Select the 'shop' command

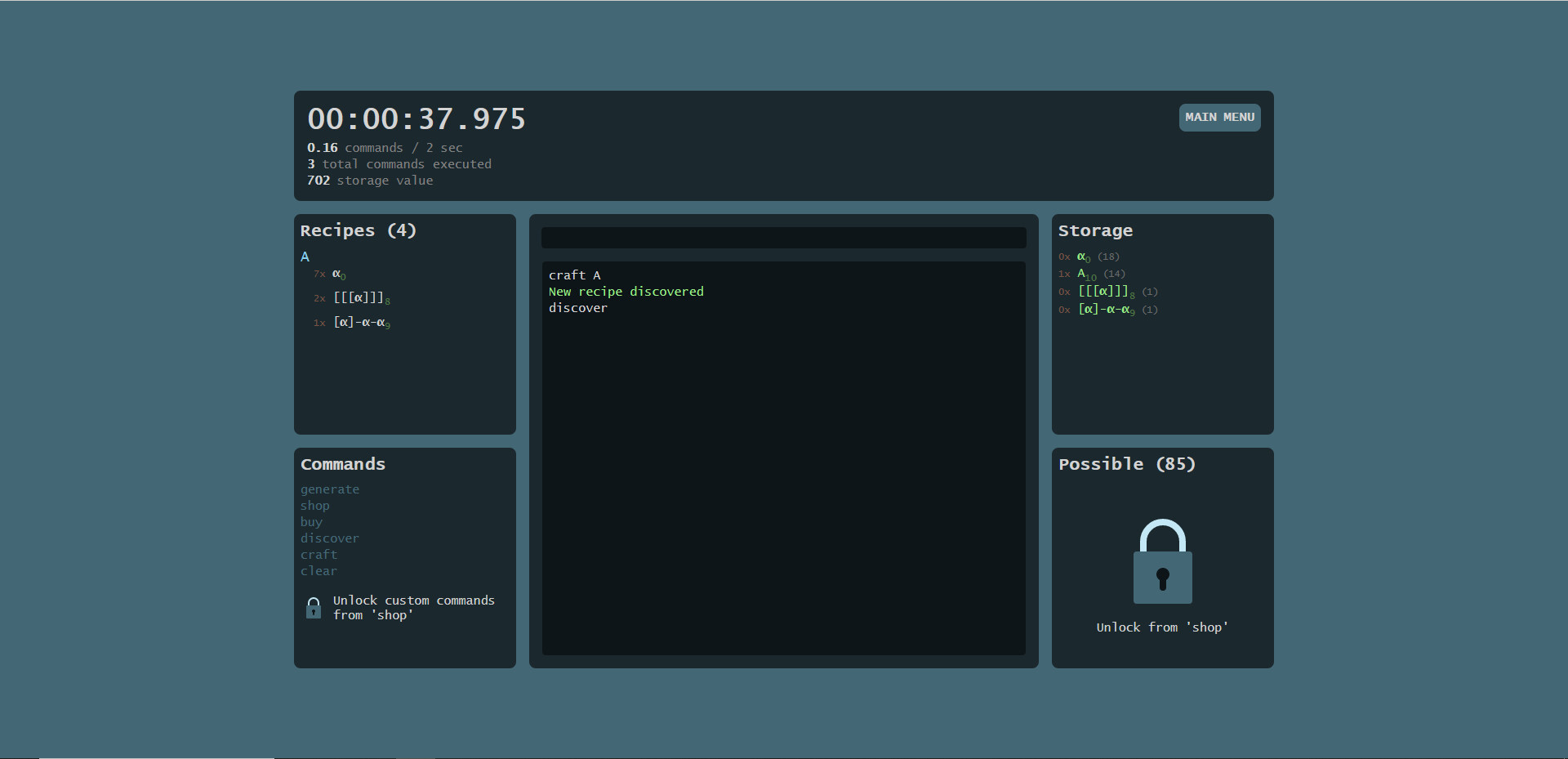click(x=315, y=506)
